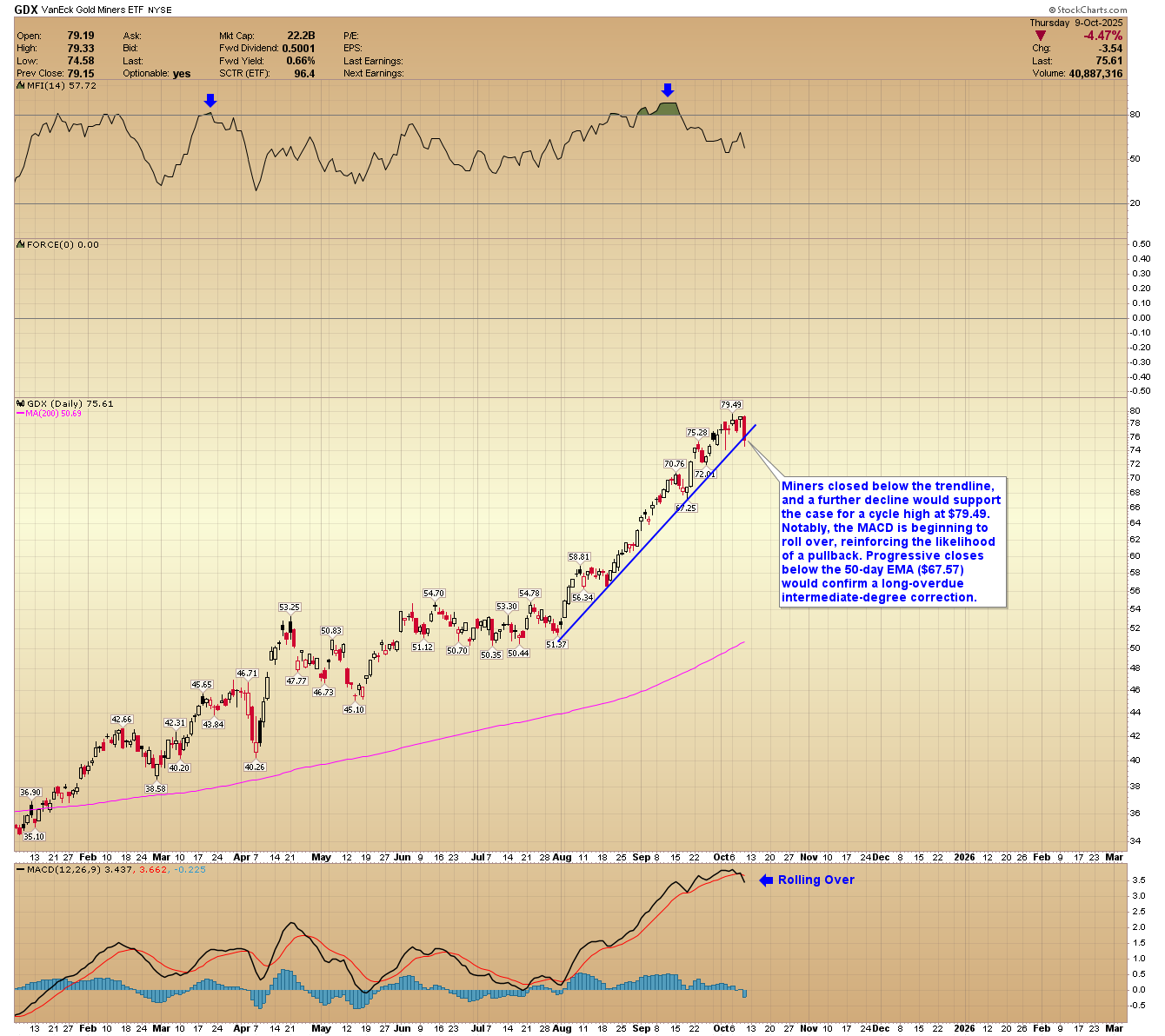Click the FORCE(0) 0.00 indicator label
The height and width of the screenshot is (1036, 1165).
coord(63,245)
